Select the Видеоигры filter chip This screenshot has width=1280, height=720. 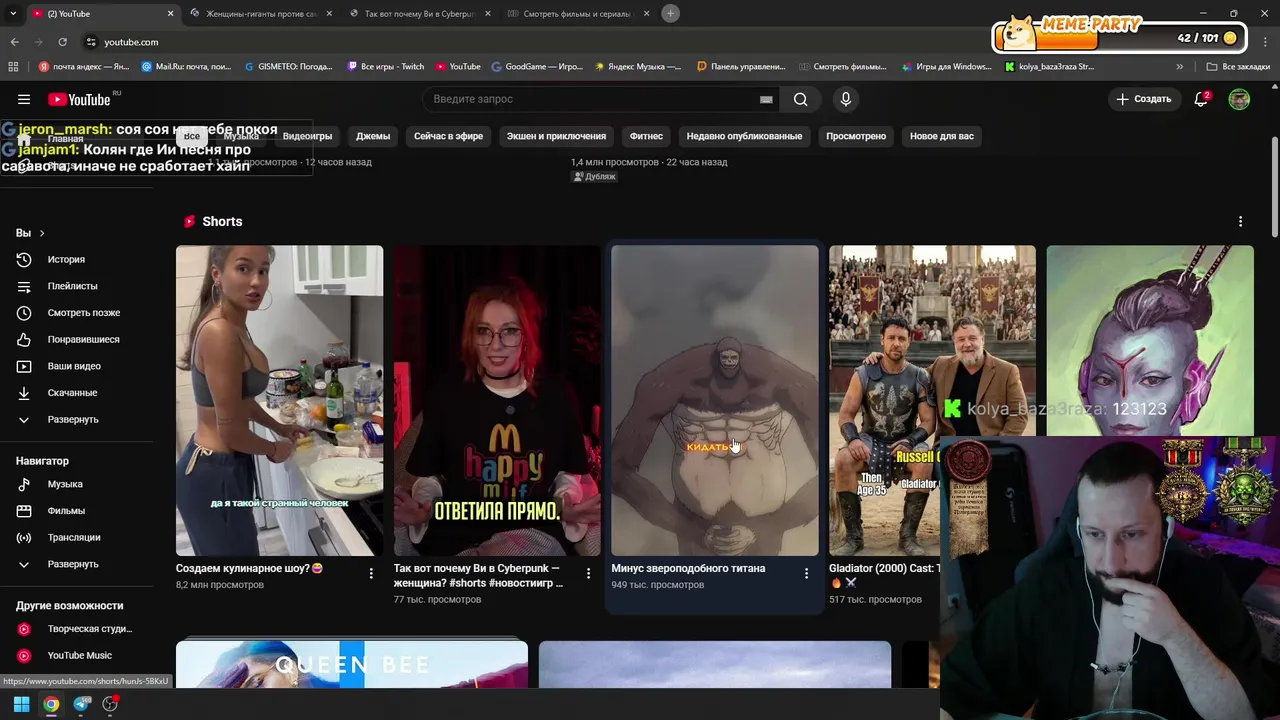(307, 136)
